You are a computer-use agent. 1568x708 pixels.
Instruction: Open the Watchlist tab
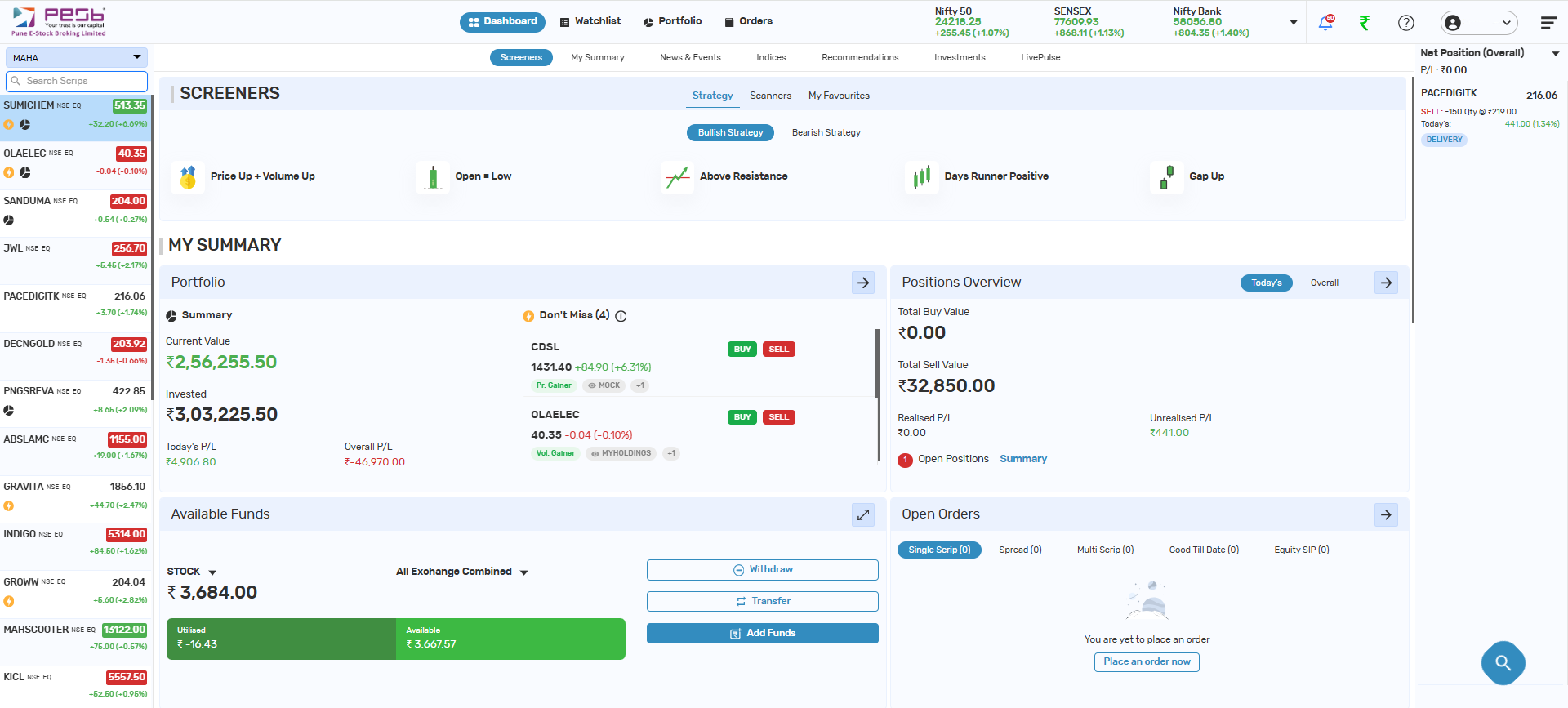tap(590, 22)
